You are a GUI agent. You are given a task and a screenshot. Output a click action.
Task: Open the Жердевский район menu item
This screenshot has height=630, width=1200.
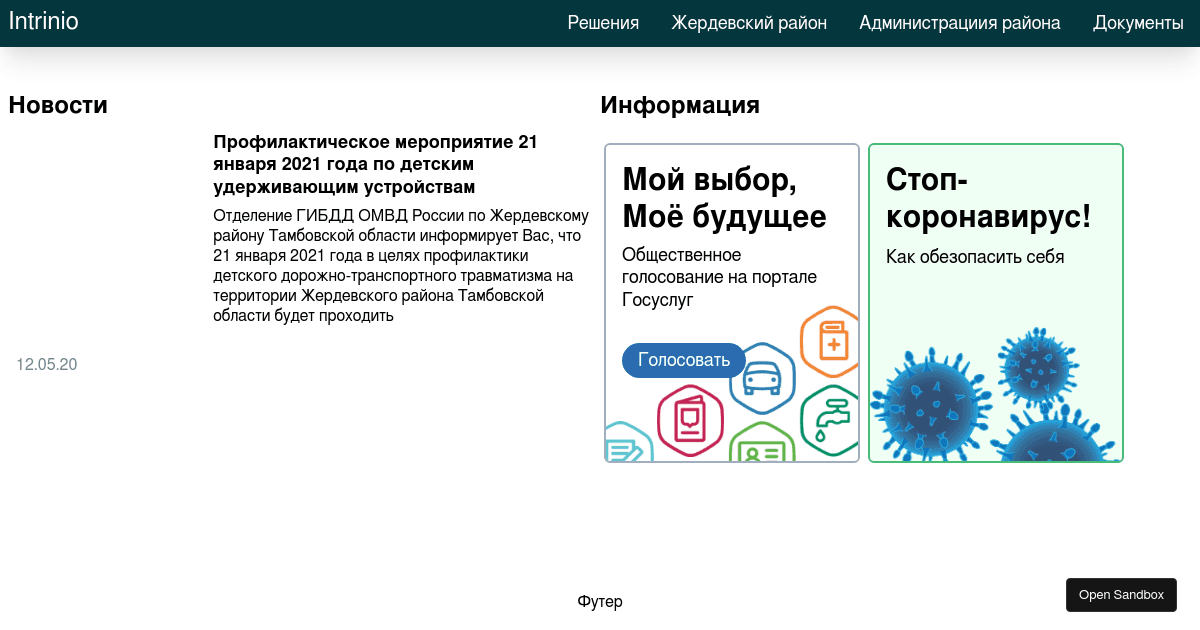[749, 23]
